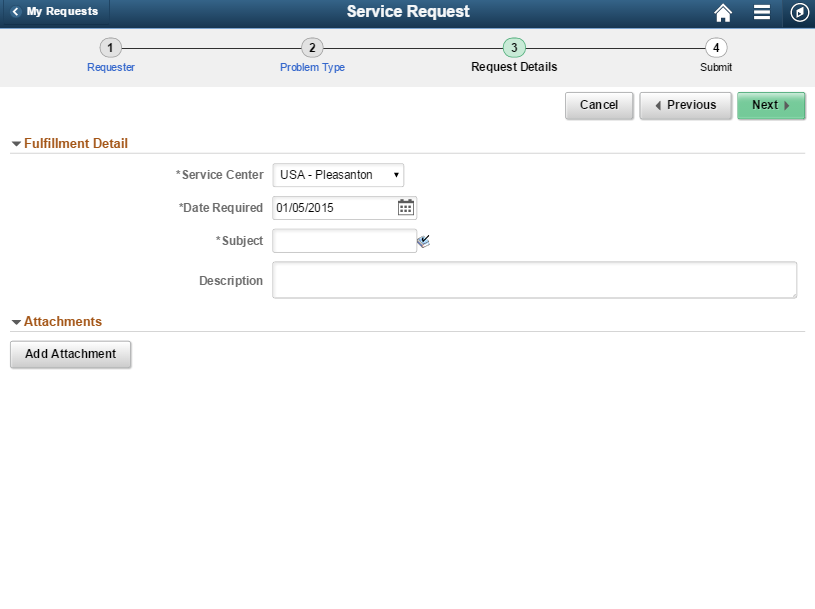The image size is (815, 609).
Task: Click inside the Subject input field
Action: pyautogui.click(x=344, y=240)
